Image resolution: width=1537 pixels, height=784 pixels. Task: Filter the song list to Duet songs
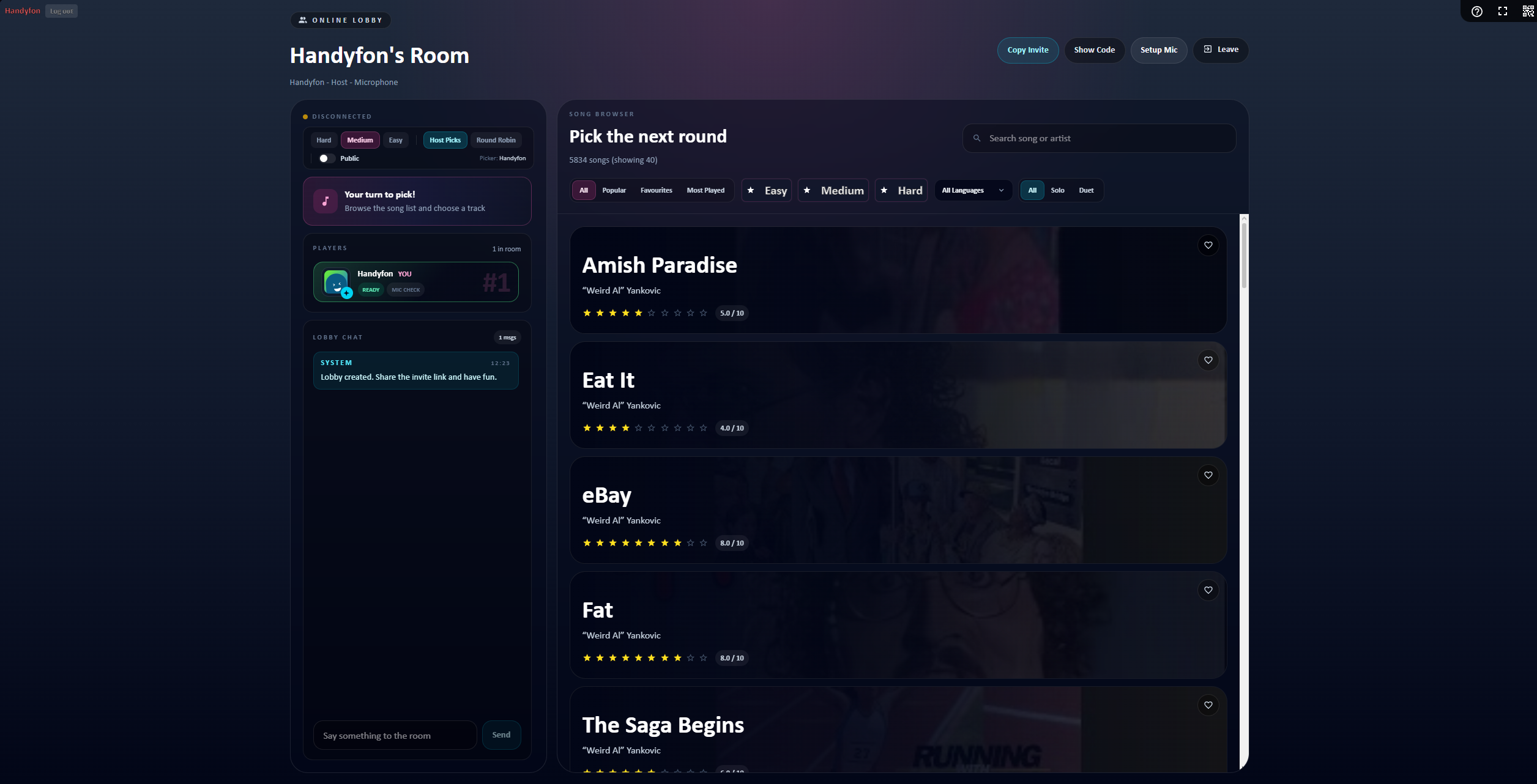coord(1086,190)
